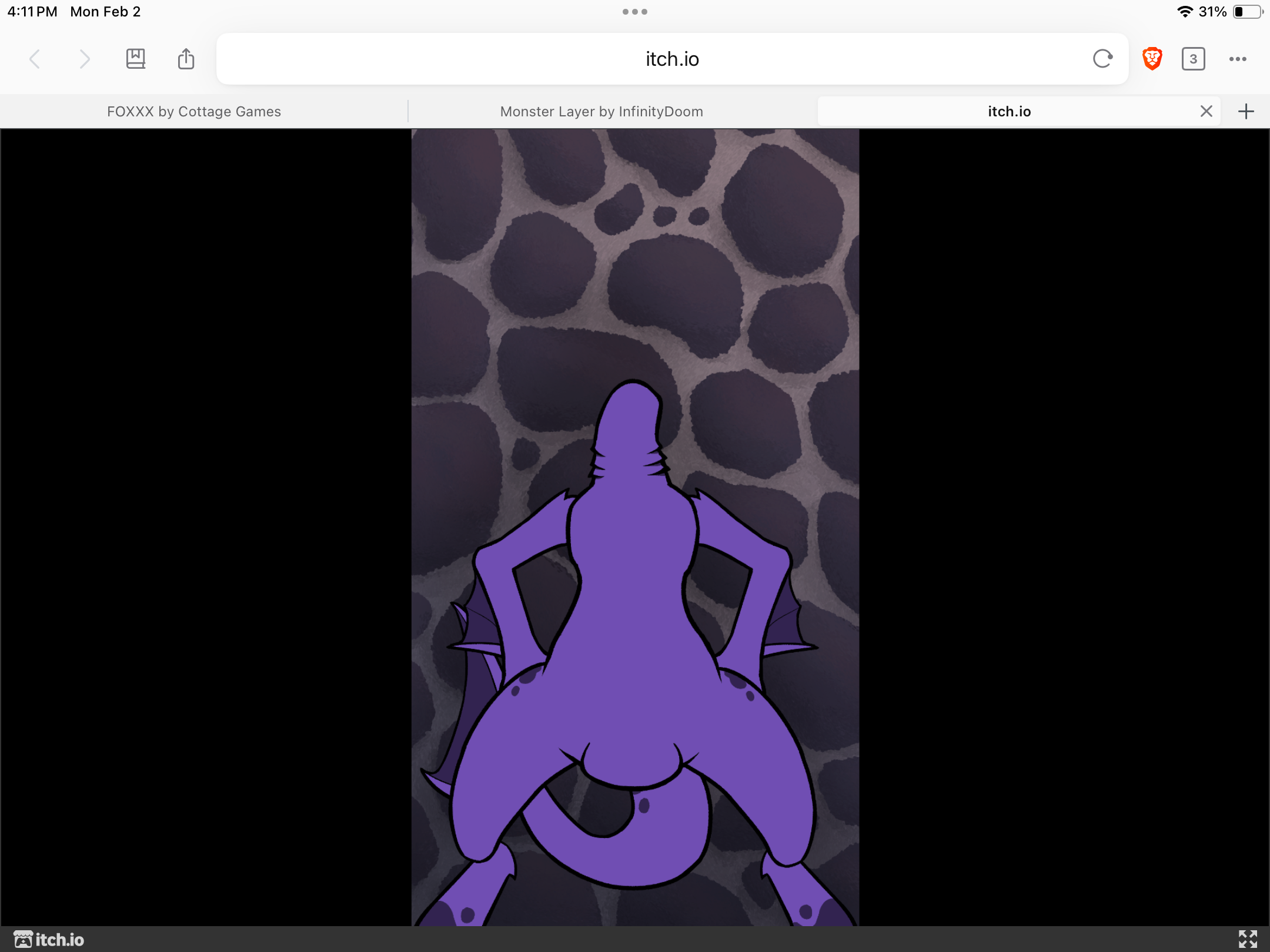Focus the itch.io address bar
Screen dimensions: 1270x952
[x=671, y=59]
